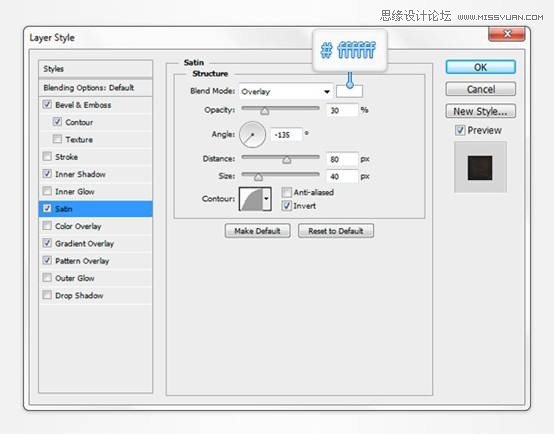The width and height of the screenshot is (554, 434).
Task: Select the Stroke label in the list
Action: (x=66, y=157)
